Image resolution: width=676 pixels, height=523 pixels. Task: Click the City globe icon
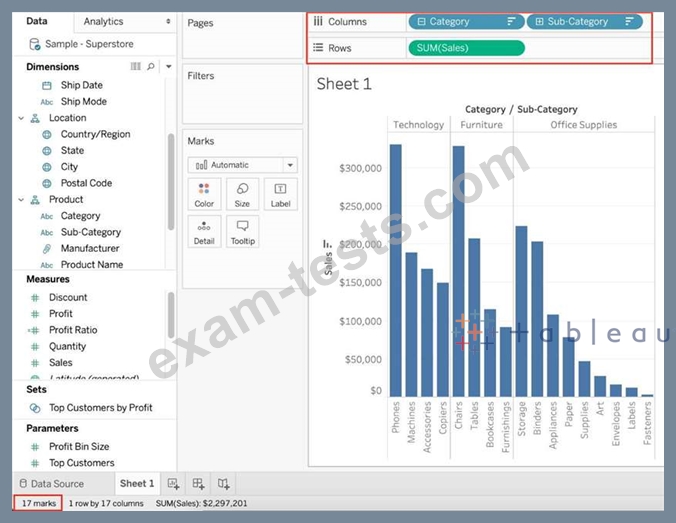click(47, 167)
